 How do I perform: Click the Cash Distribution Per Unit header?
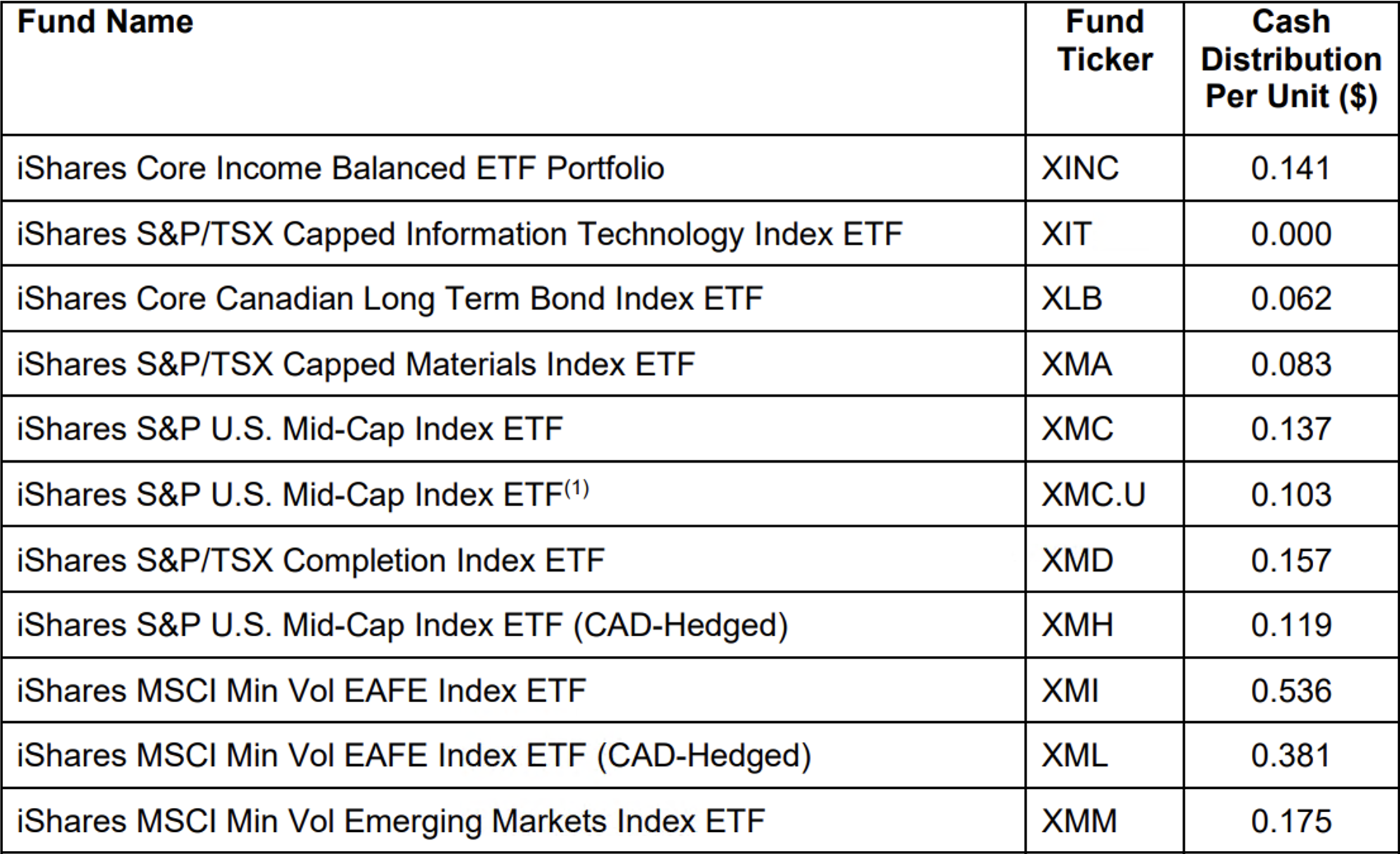1291,60
